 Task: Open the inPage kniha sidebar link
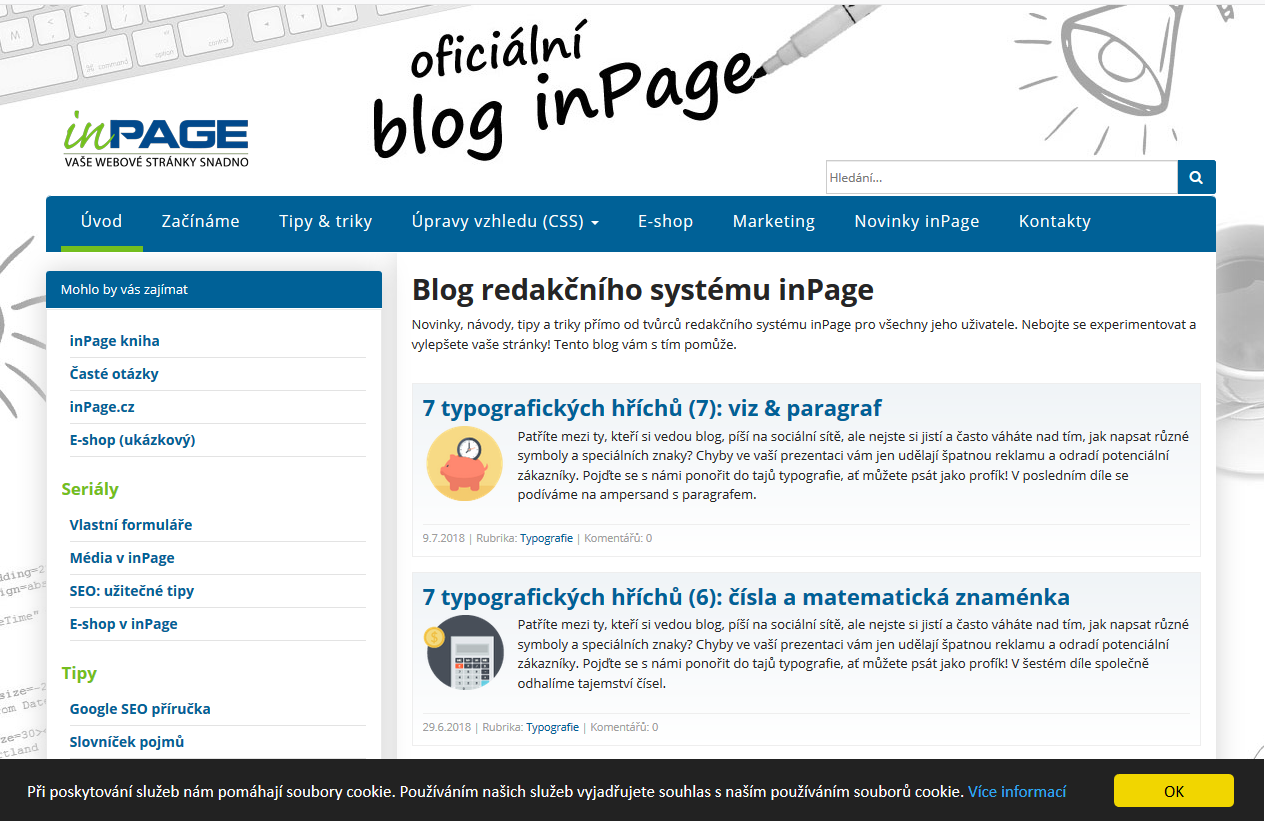[115, 341]
